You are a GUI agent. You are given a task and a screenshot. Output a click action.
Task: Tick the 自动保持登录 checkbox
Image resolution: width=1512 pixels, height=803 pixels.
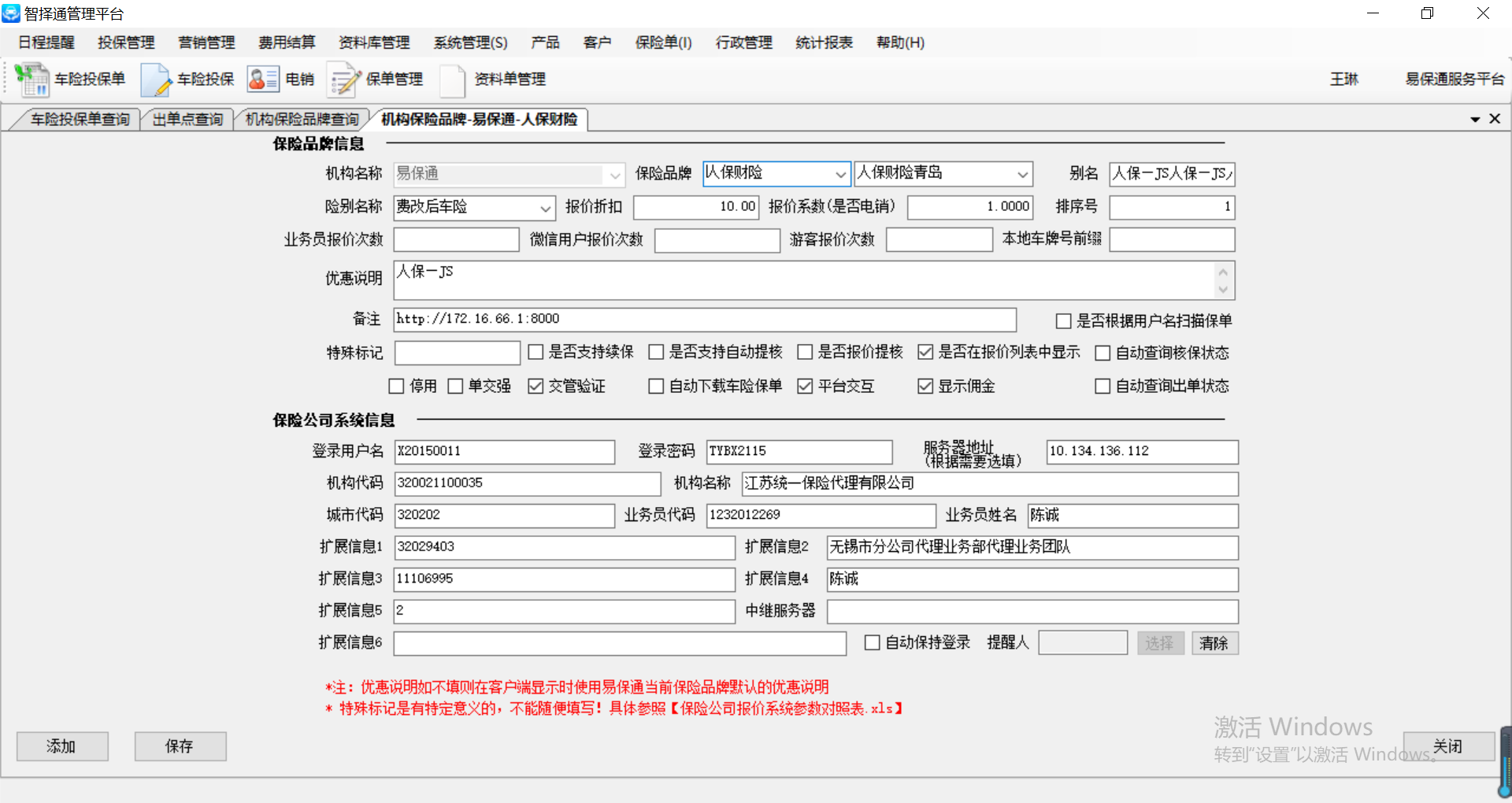(x=873, y=643)
